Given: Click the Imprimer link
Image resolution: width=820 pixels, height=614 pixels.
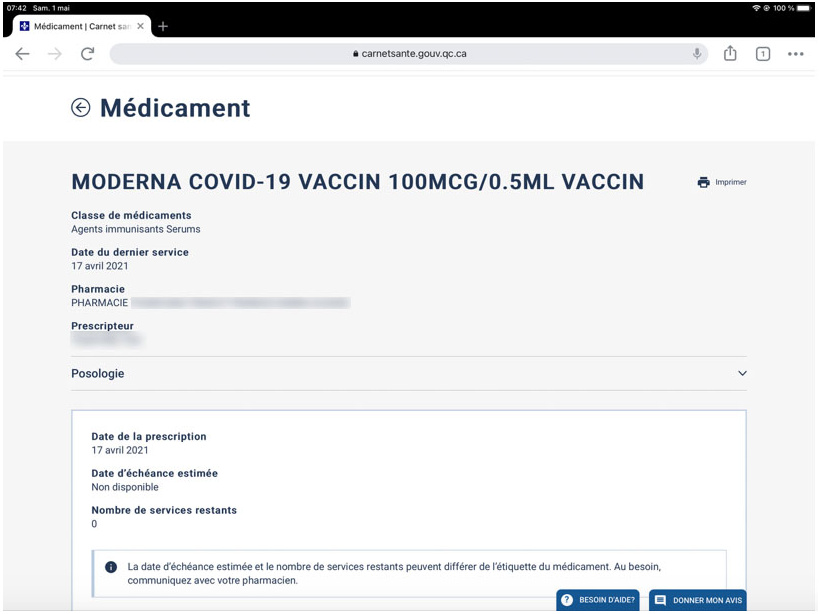Looking at the screenshot, I should [731, 182].
